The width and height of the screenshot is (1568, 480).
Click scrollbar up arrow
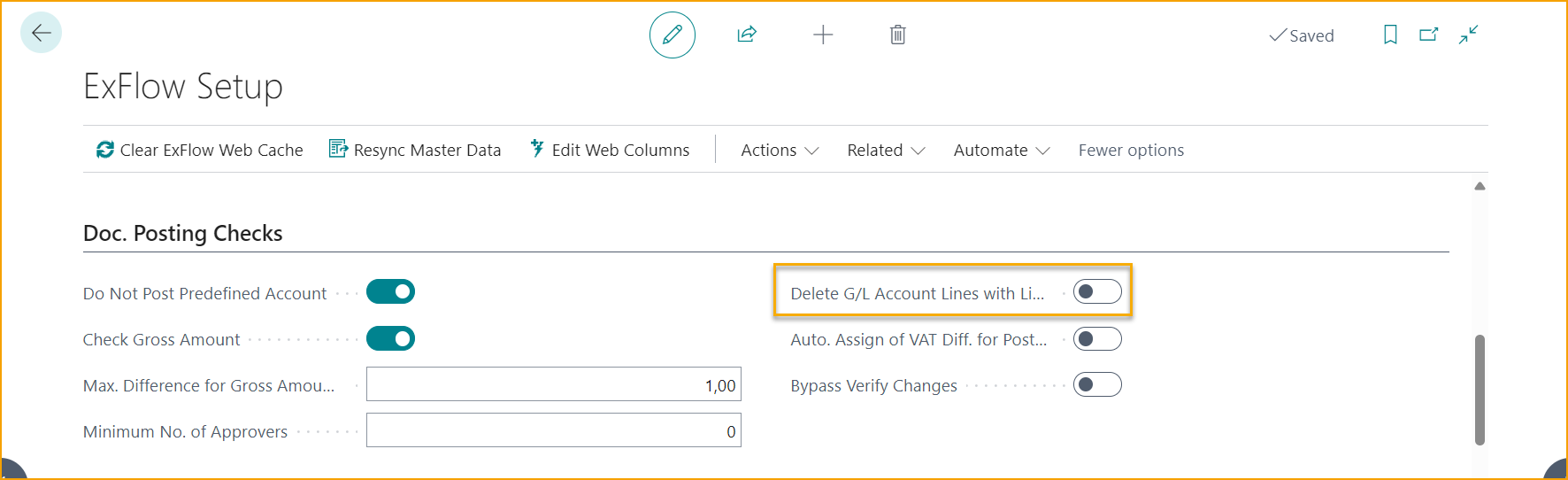click(1480, 186)
